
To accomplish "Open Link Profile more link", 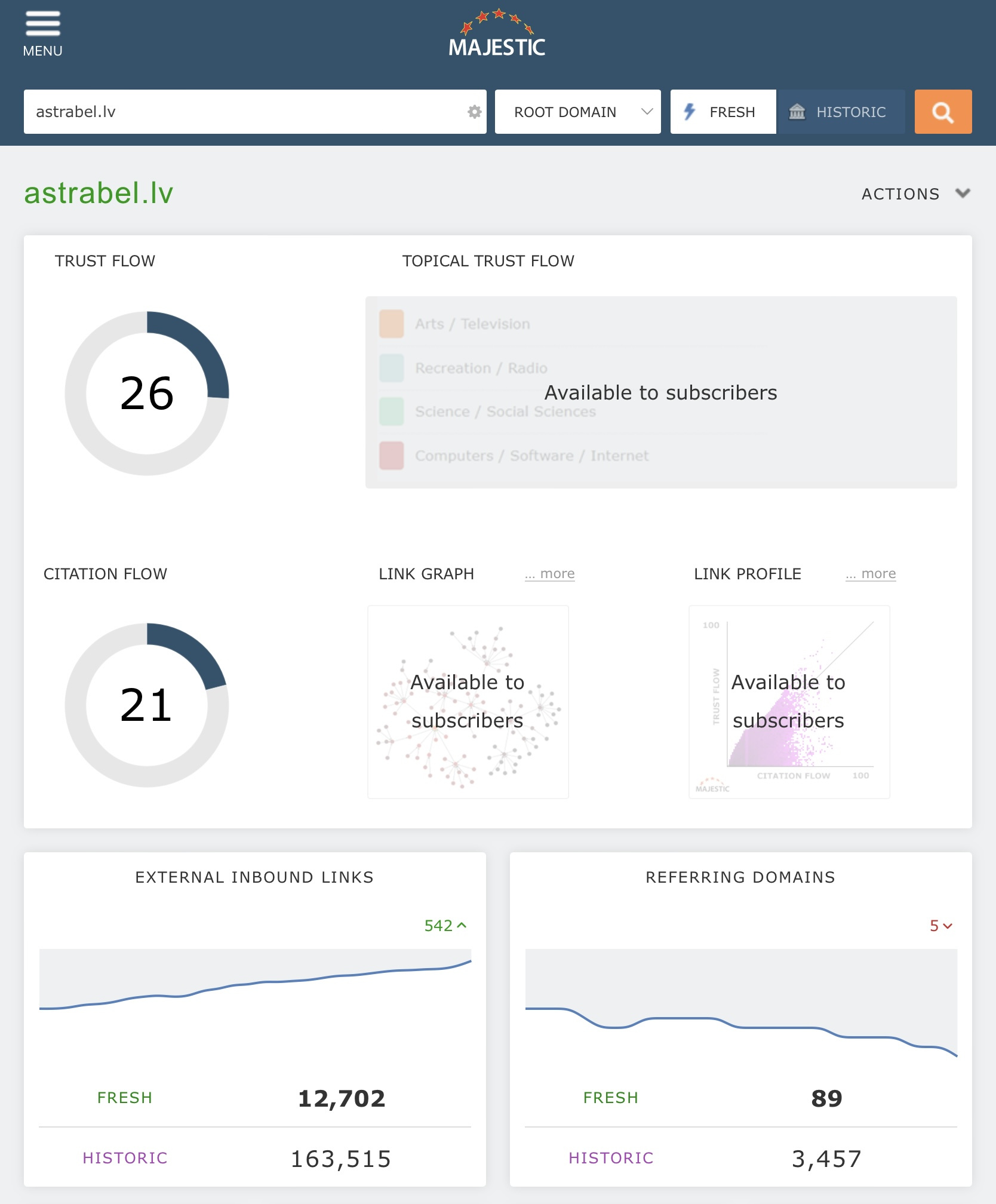I will pos(871,574).
